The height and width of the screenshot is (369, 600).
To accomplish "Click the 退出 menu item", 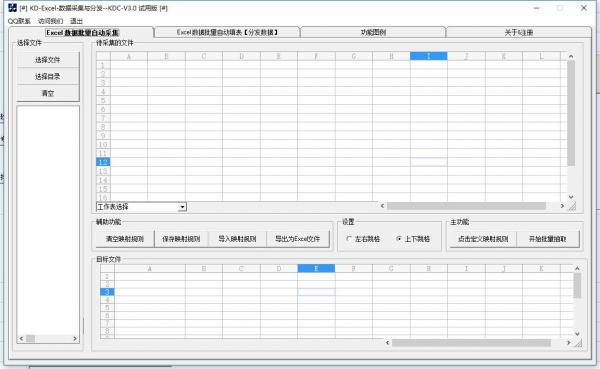I will coord(77,21).
